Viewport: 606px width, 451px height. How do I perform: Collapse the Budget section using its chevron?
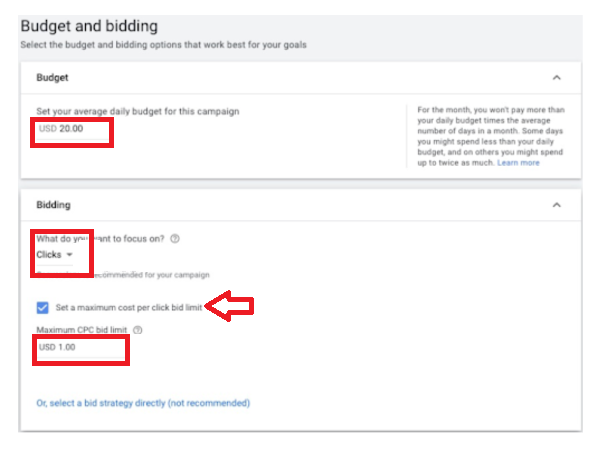coord(557,78)
